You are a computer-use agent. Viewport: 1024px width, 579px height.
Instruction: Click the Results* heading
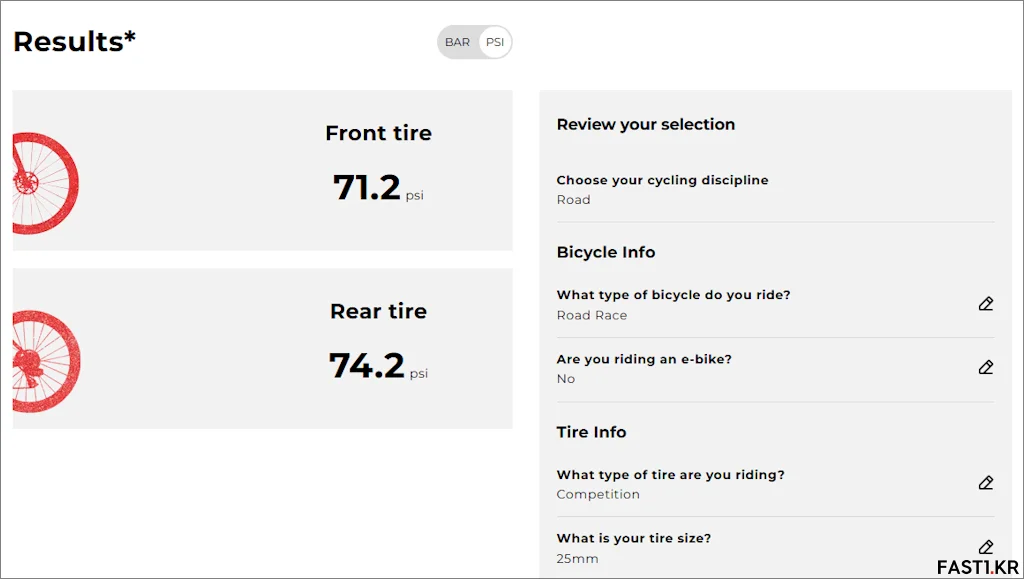coord(74,42)
